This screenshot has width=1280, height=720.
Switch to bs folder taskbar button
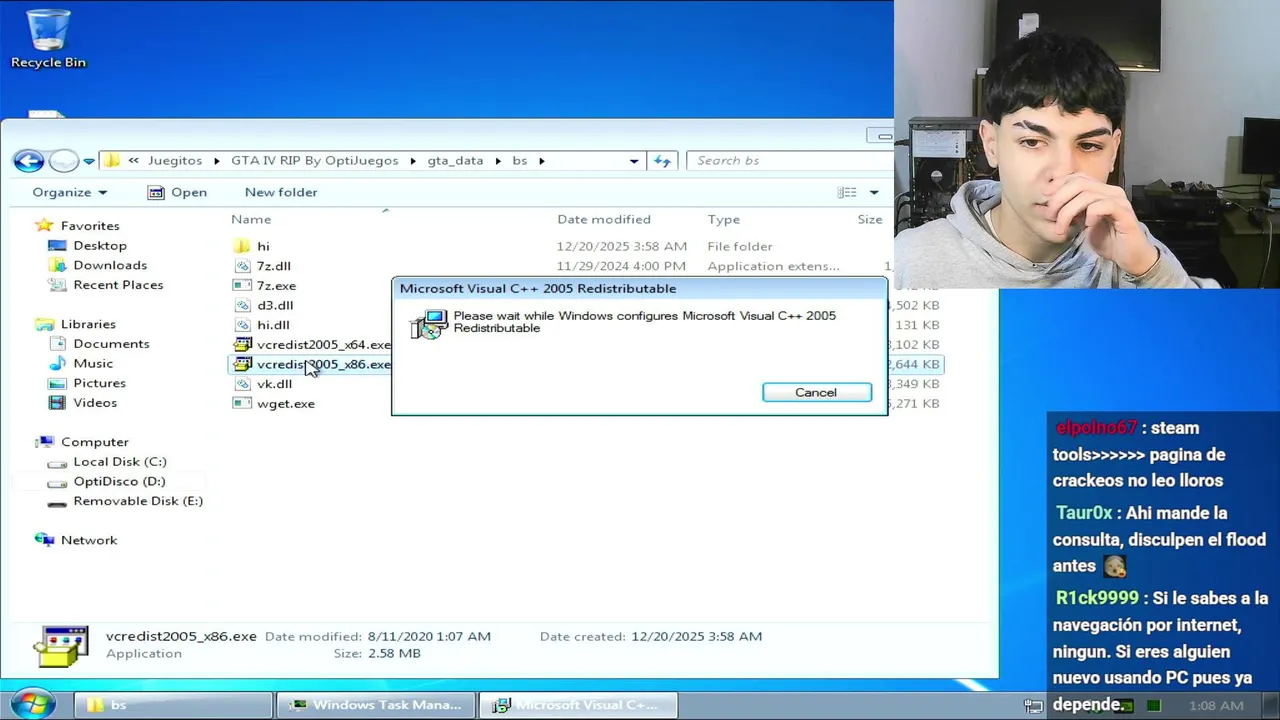(x=173, y=705)
